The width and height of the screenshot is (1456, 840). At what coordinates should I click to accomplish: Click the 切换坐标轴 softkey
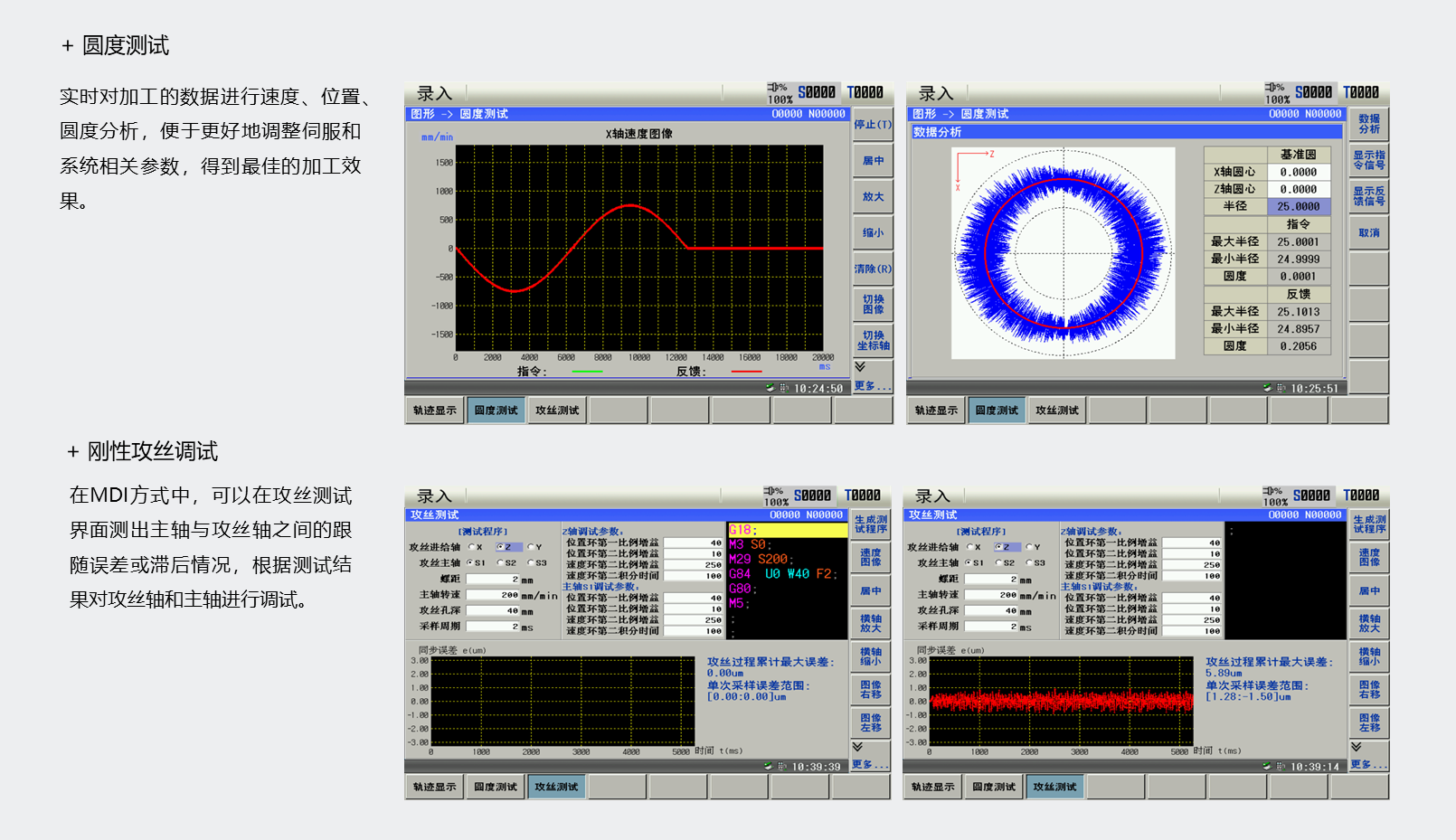click(x=873, y=341)
